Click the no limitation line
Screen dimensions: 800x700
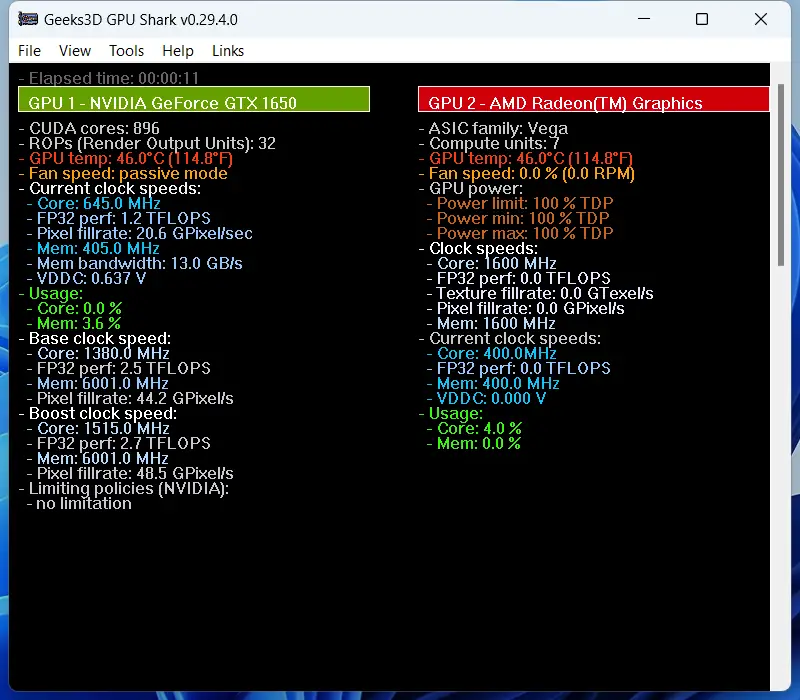pos(80,504)
